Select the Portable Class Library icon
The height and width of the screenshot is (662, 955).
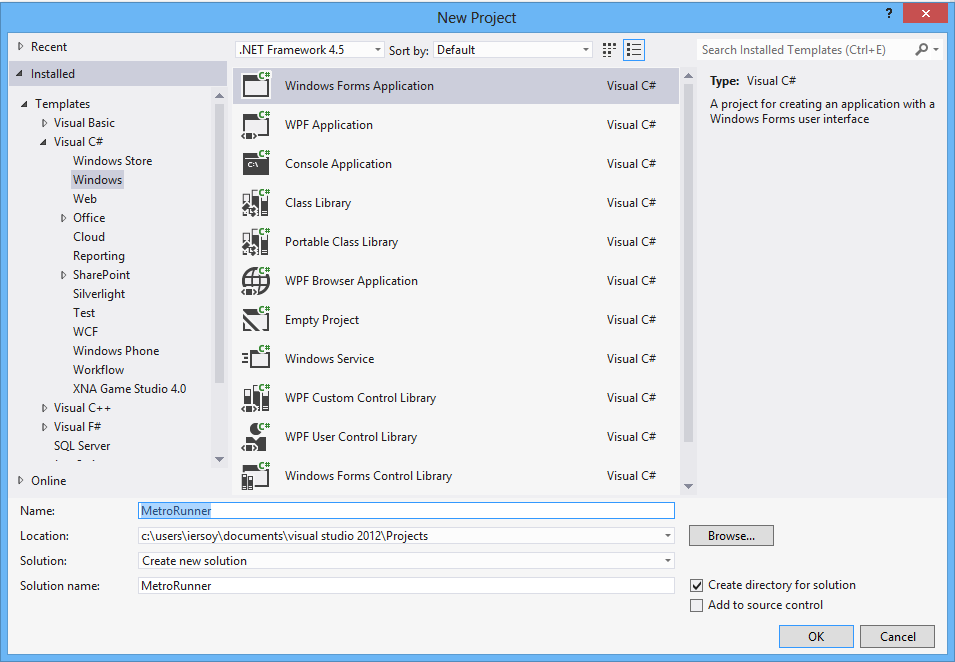point(256,242)
